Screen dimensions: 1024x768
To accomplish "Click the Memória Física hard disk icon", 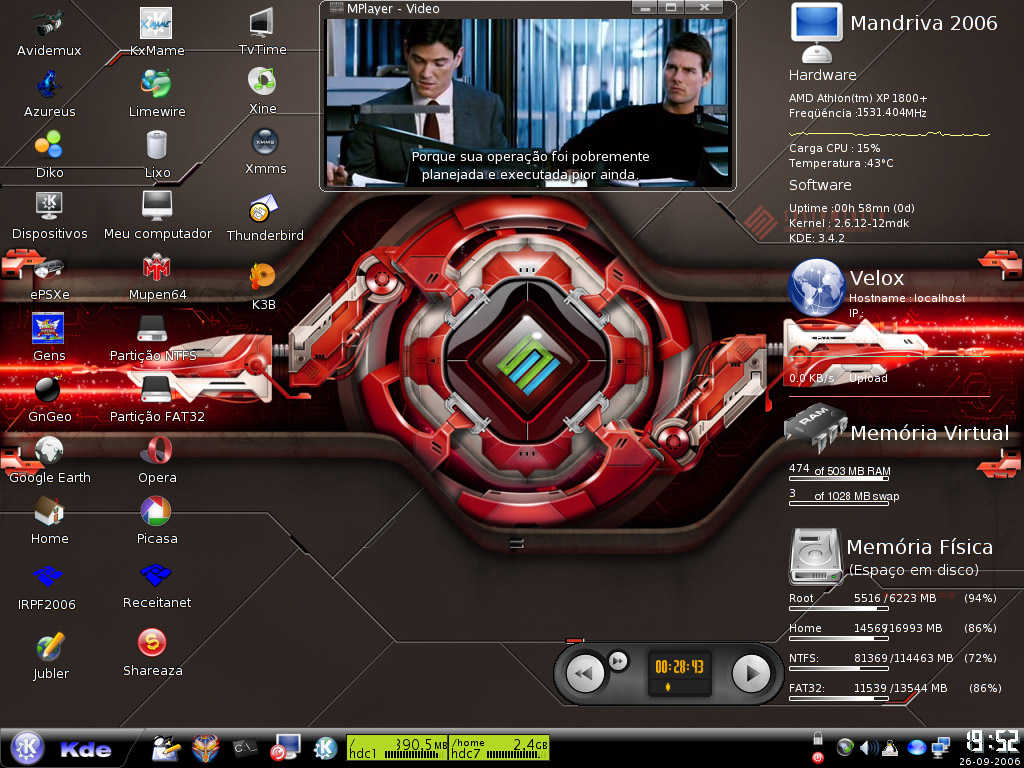I will pos(816,556).
